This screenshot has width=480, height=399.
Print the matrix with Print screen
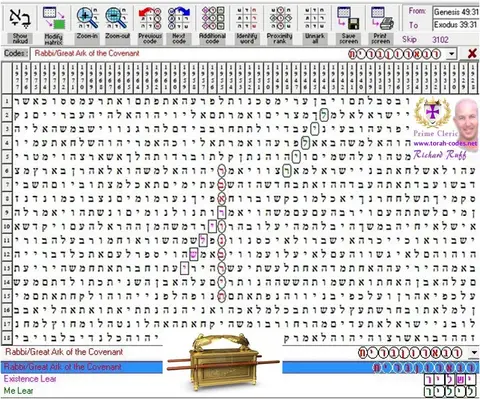pos(381,25)
